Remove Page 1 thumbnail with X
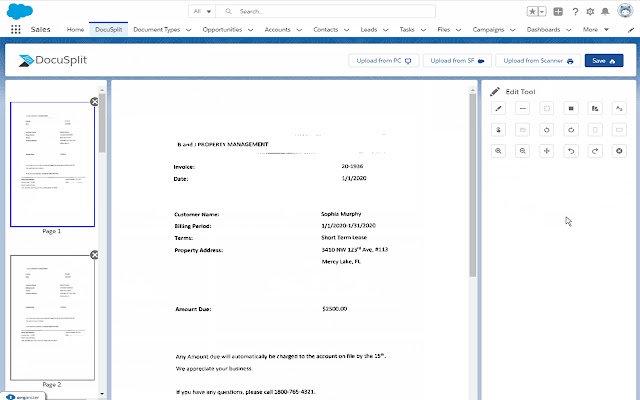Screen dimensions: 640x400 point(94,102)
